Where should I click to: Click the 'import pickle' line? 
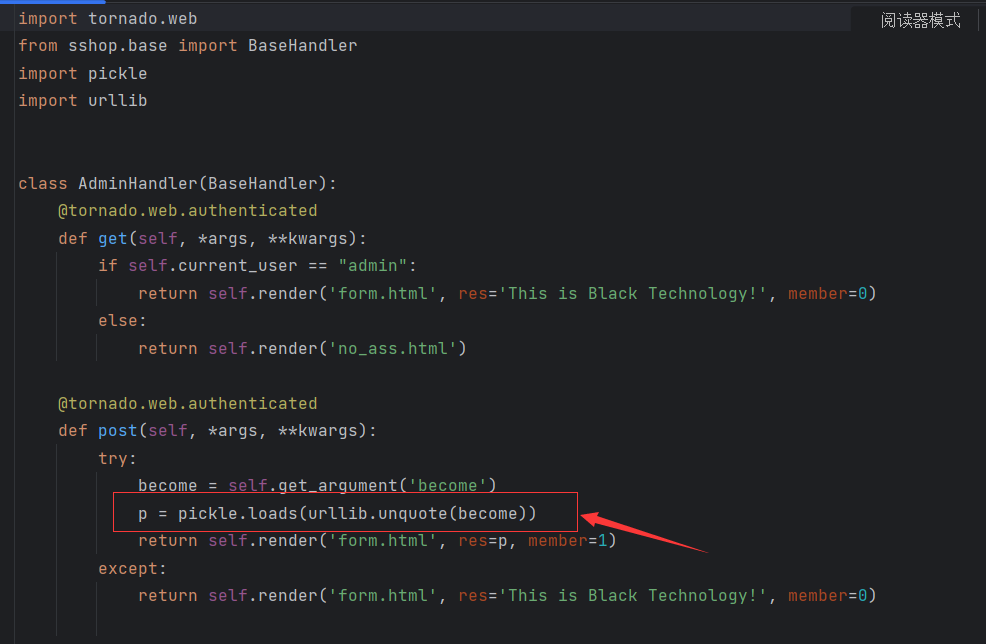point(82,73)
